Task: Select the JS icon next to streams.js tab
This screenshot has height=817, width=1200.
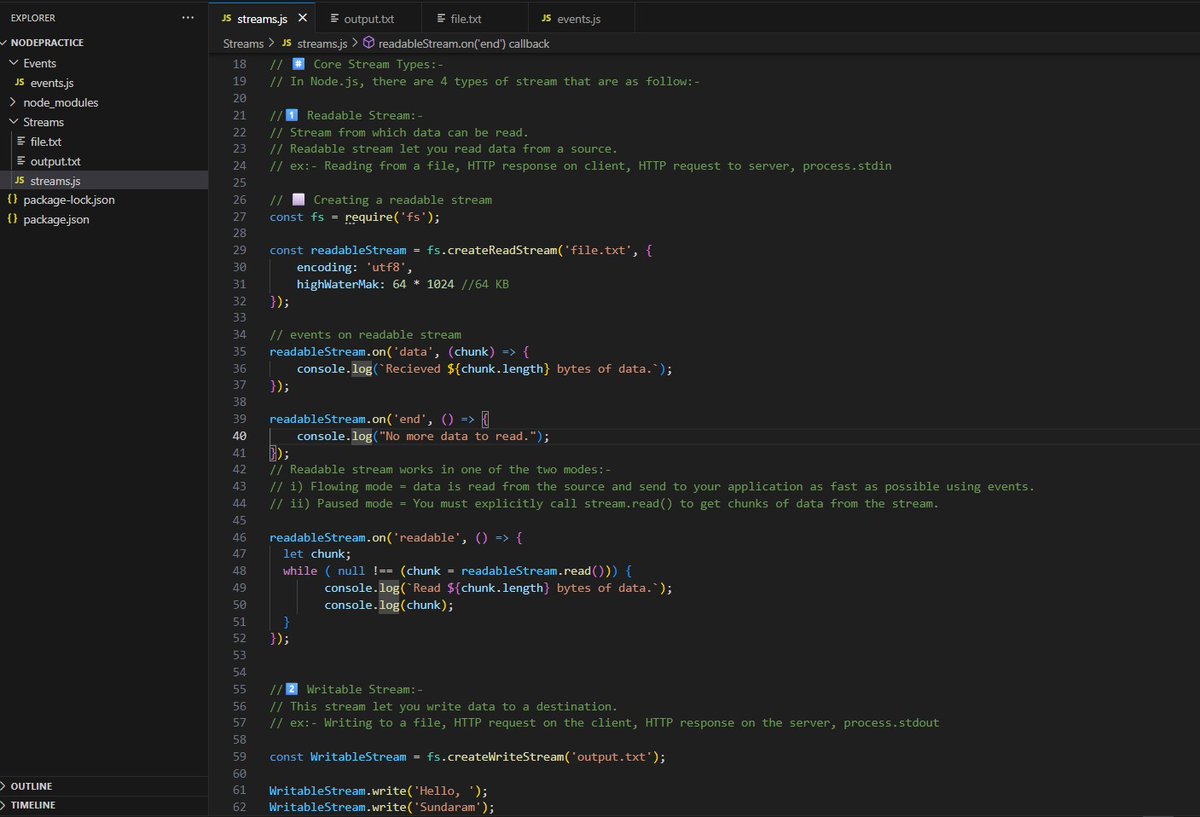Action: coord(226,17)
